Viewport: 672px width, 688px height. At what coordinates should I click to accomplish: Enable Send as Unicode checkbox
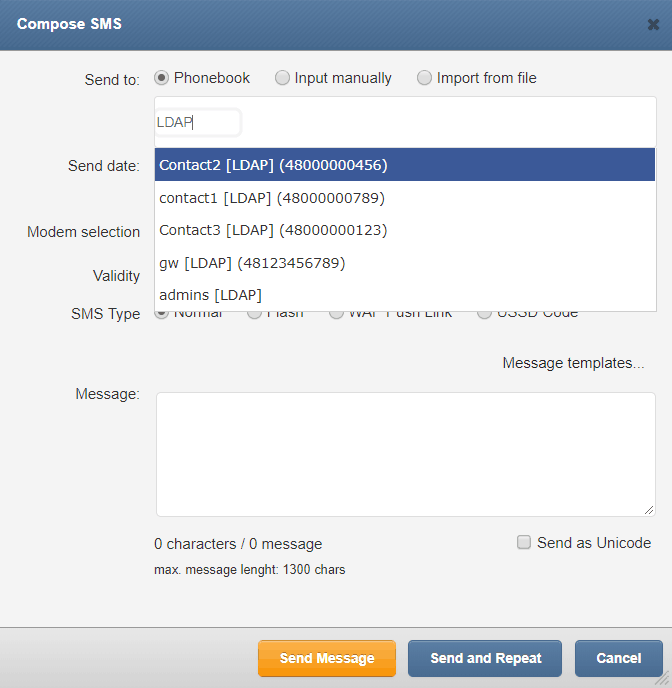pyautogui.click(x=524, y=542)
